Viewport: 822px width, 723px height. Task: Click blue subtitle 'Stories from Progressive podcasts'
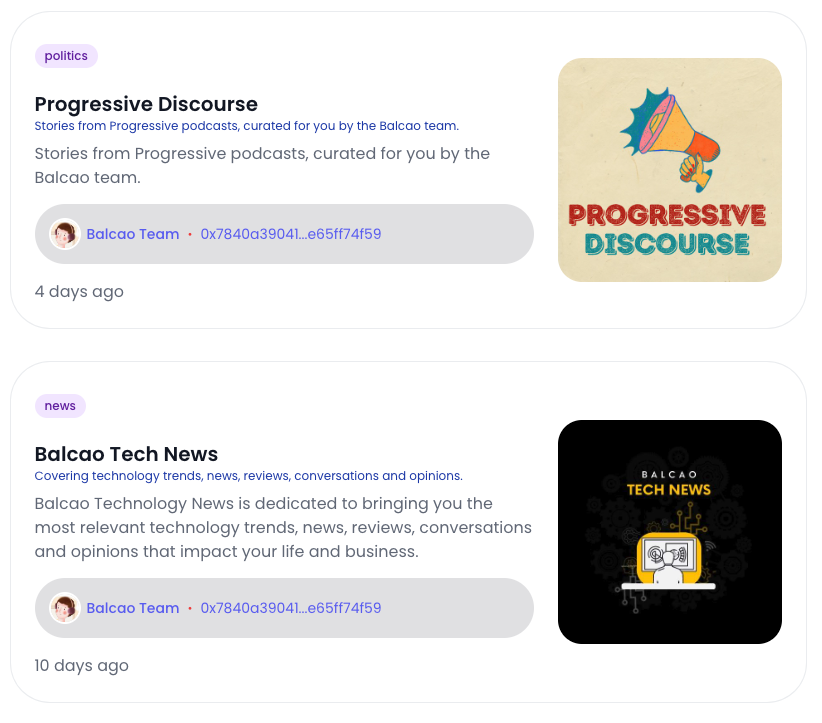click(x=247, y=126)
